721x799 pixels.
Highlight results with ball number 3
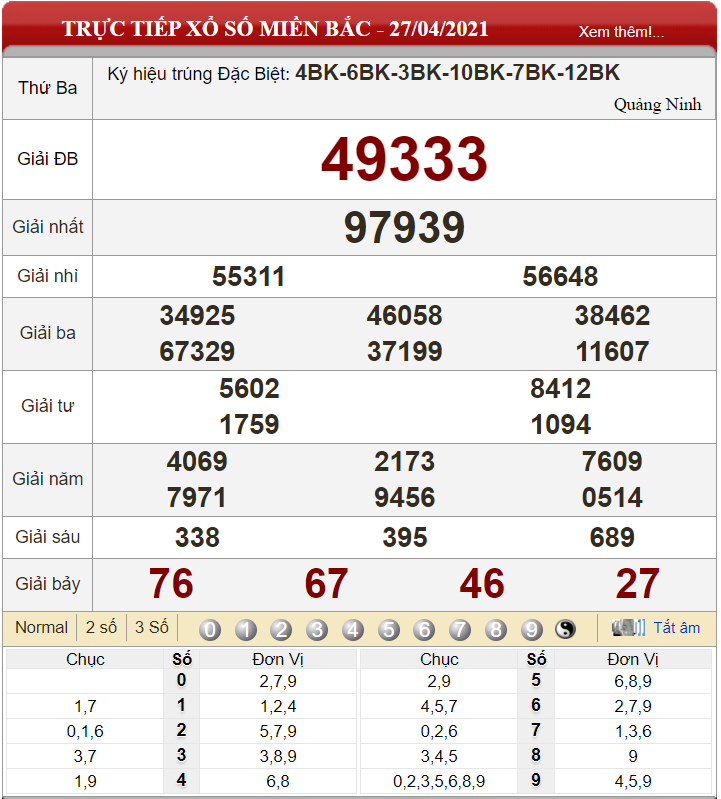click(x=317, y=630)
